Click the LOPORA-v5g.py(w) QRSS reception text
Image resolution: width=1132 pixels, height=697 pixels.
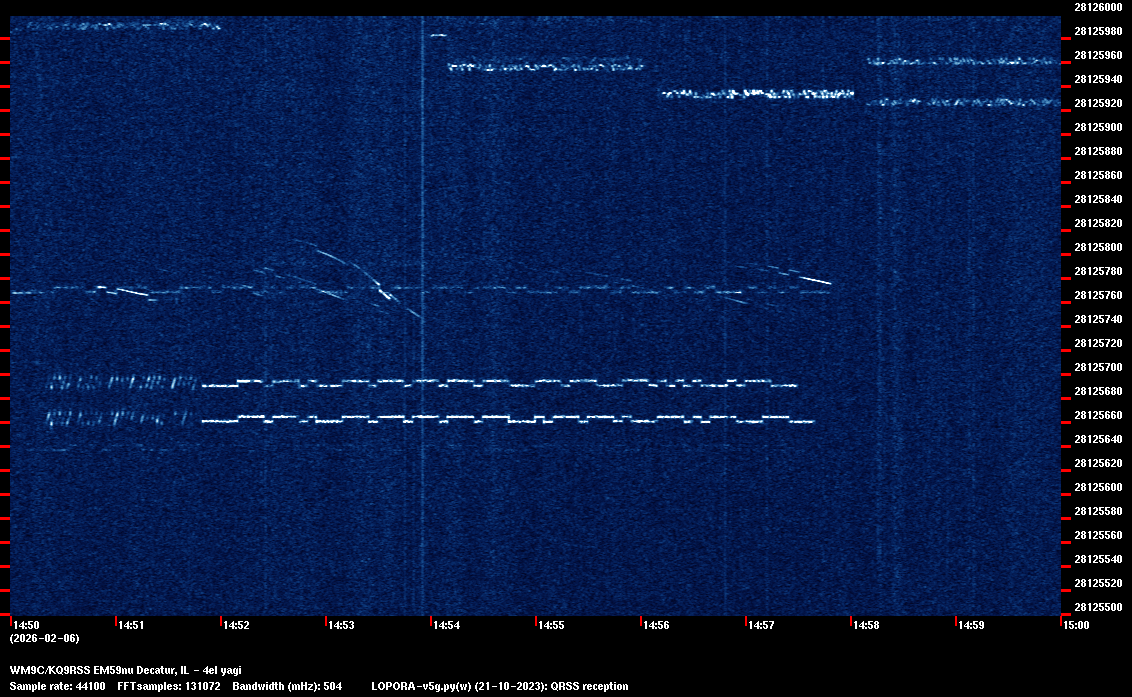pos(499,686)
